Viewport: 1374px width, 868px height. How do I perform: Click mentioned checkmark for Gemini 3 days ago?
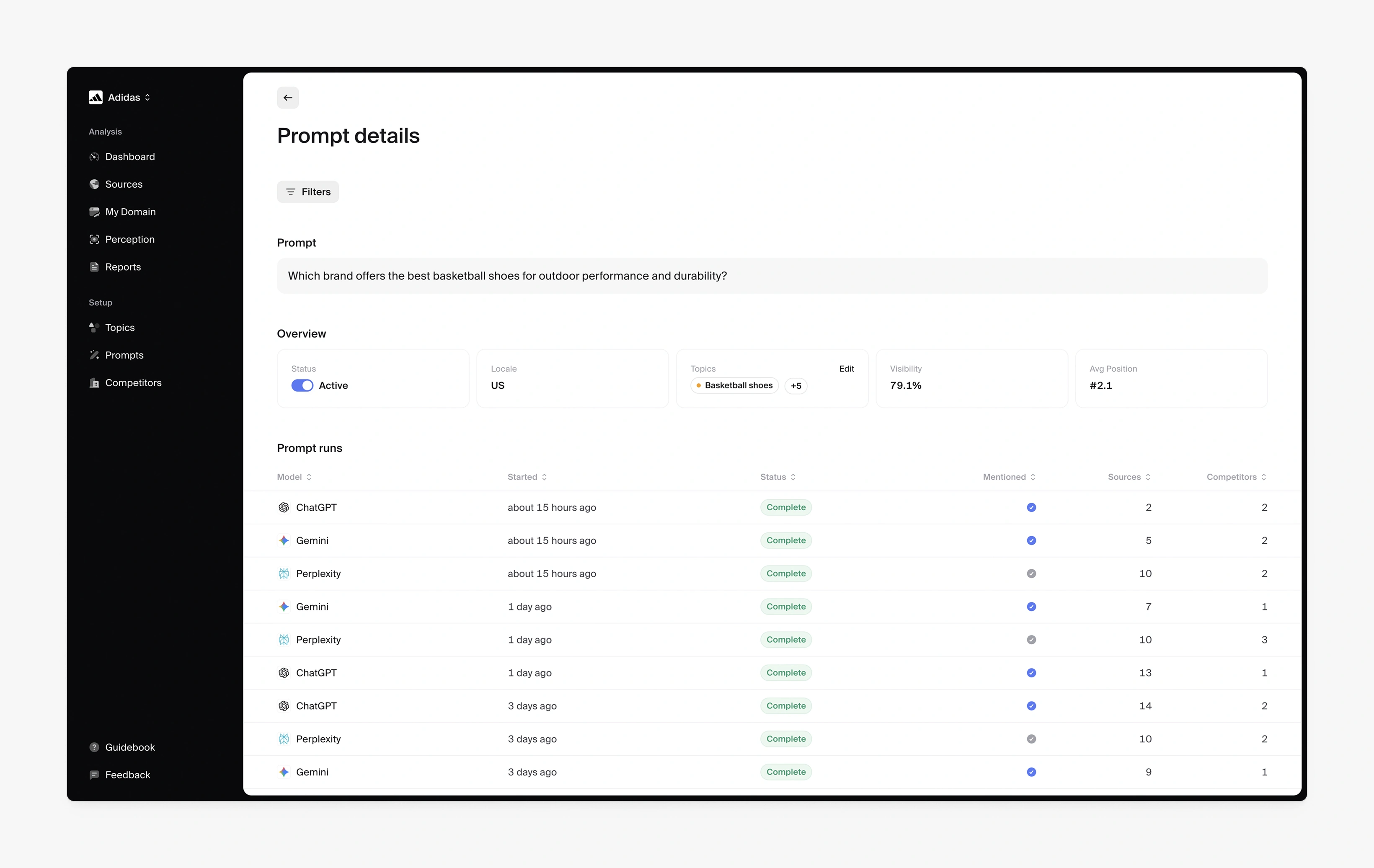tap(1031, 772)
